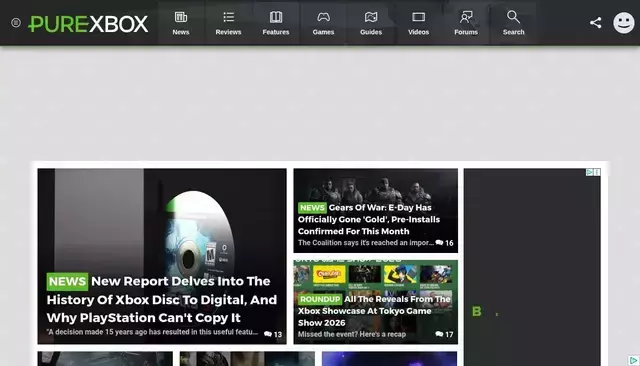The image size is (640, 366).
Task: Click the green NEWS tag on the Gears article
Action: coord(312,208)
